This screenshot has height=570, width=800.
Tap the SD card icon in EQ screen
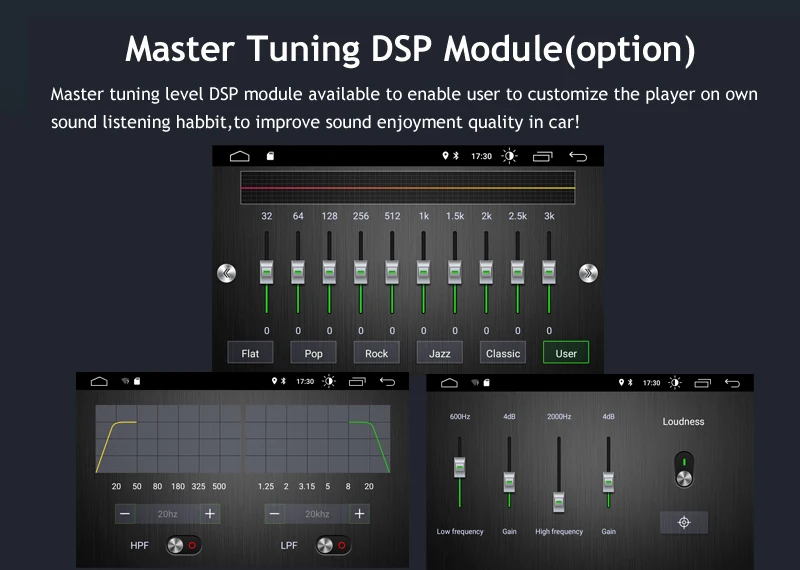270,156
